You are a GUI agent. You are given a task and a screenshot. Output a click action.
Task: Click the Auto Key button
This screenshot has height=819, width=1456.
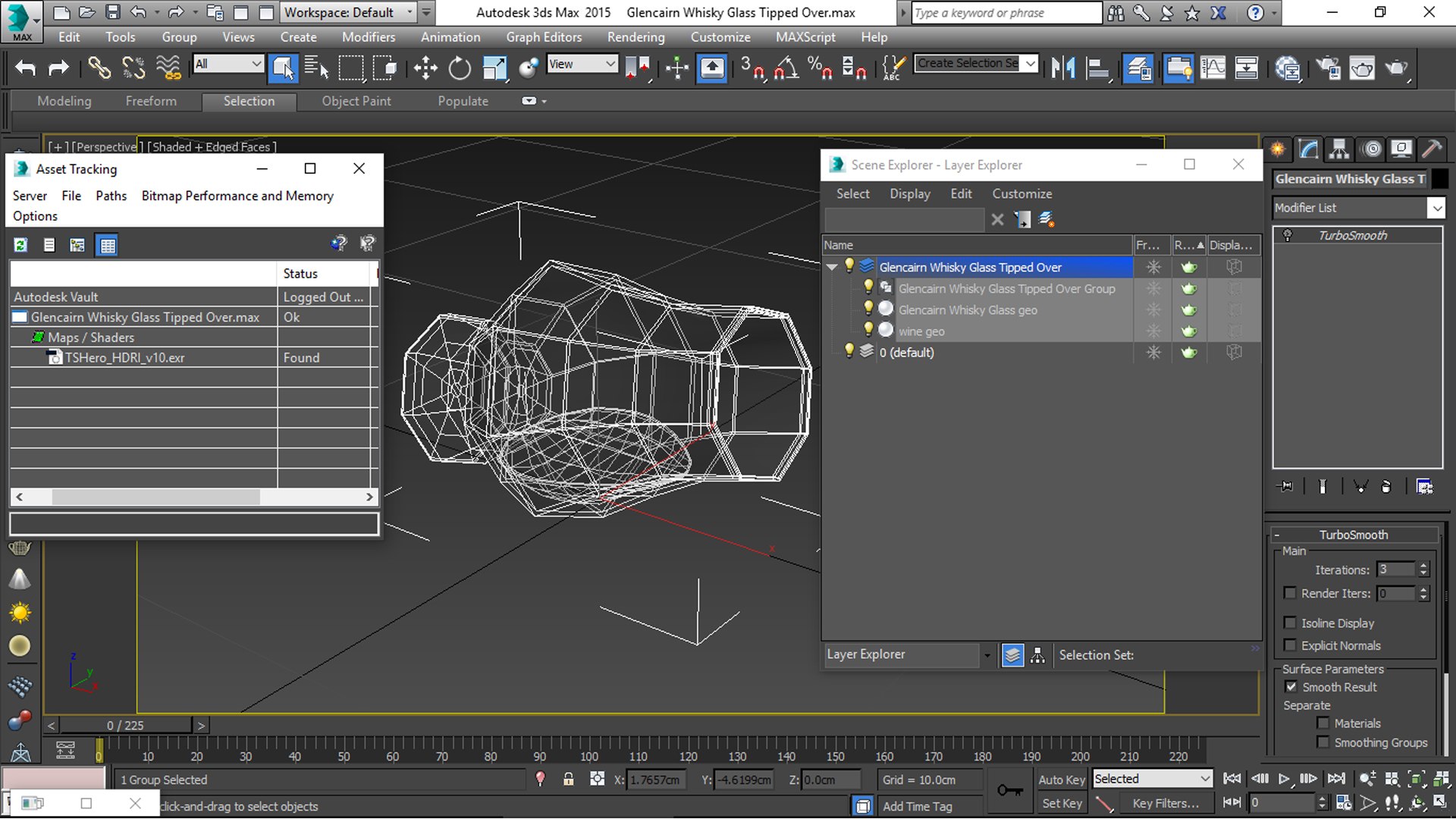pyautogui.click(x=1062, y=780)
